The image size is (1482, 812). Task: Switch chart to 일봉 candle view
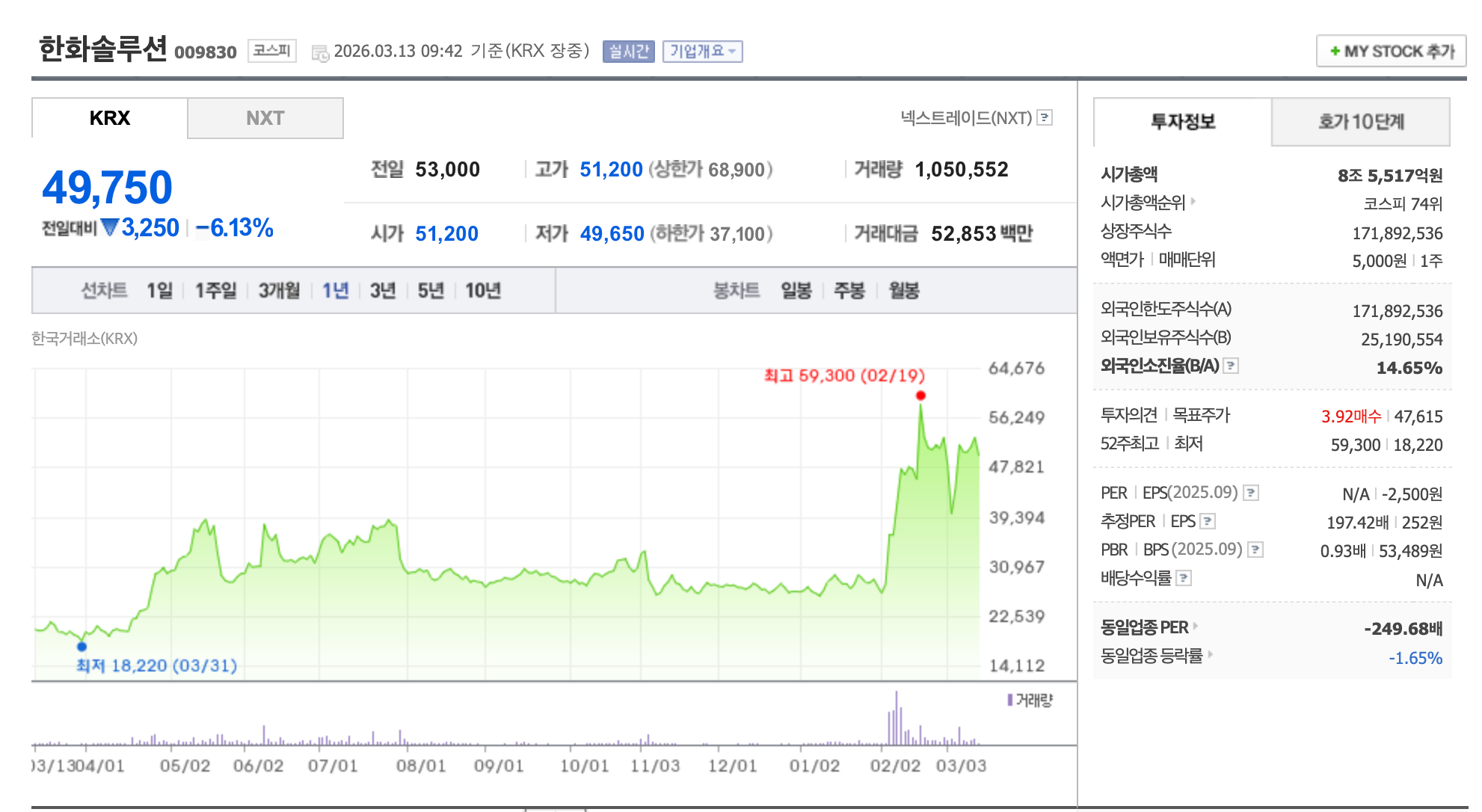point(796,290)
